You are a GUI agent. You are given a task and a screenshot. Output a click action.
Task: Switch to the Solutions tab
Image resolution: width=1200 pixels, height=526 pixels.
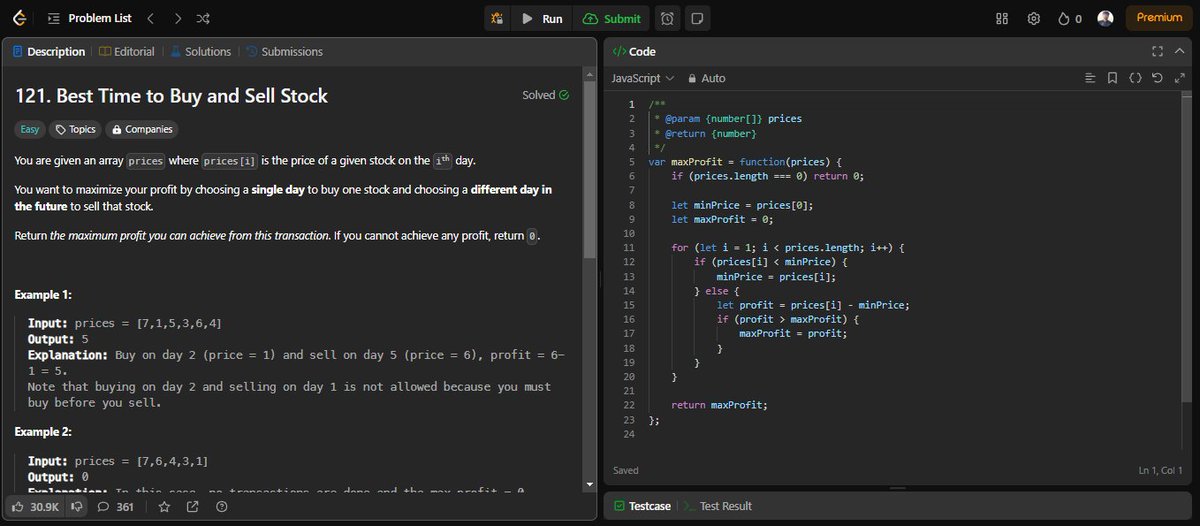[x=200, y=51]
